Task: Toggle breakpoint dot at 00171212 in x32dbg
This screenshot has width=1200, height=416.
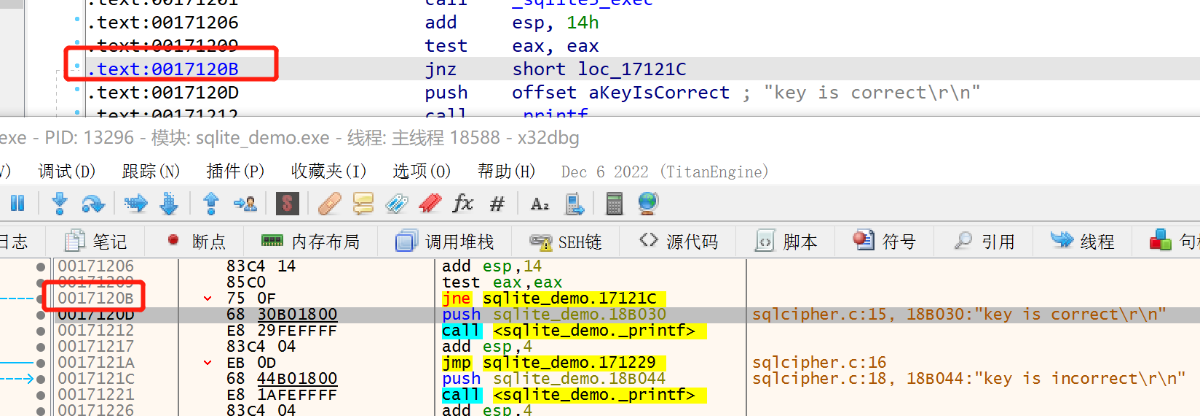Action: point(41,330)
